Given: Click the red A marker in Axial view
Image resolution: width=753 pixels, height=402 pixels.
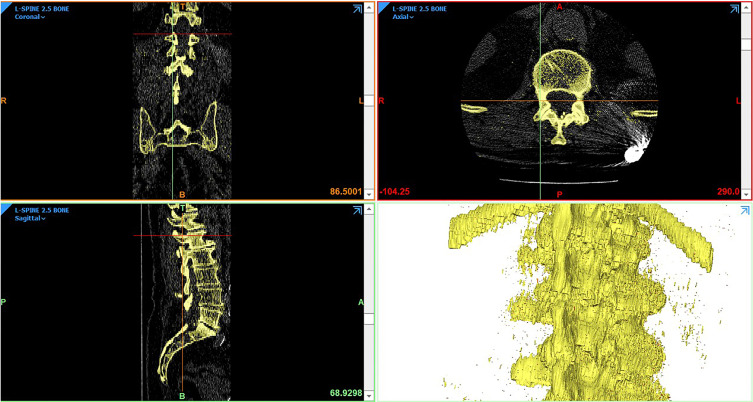Looking at the screenshot, I should point(559,7).
